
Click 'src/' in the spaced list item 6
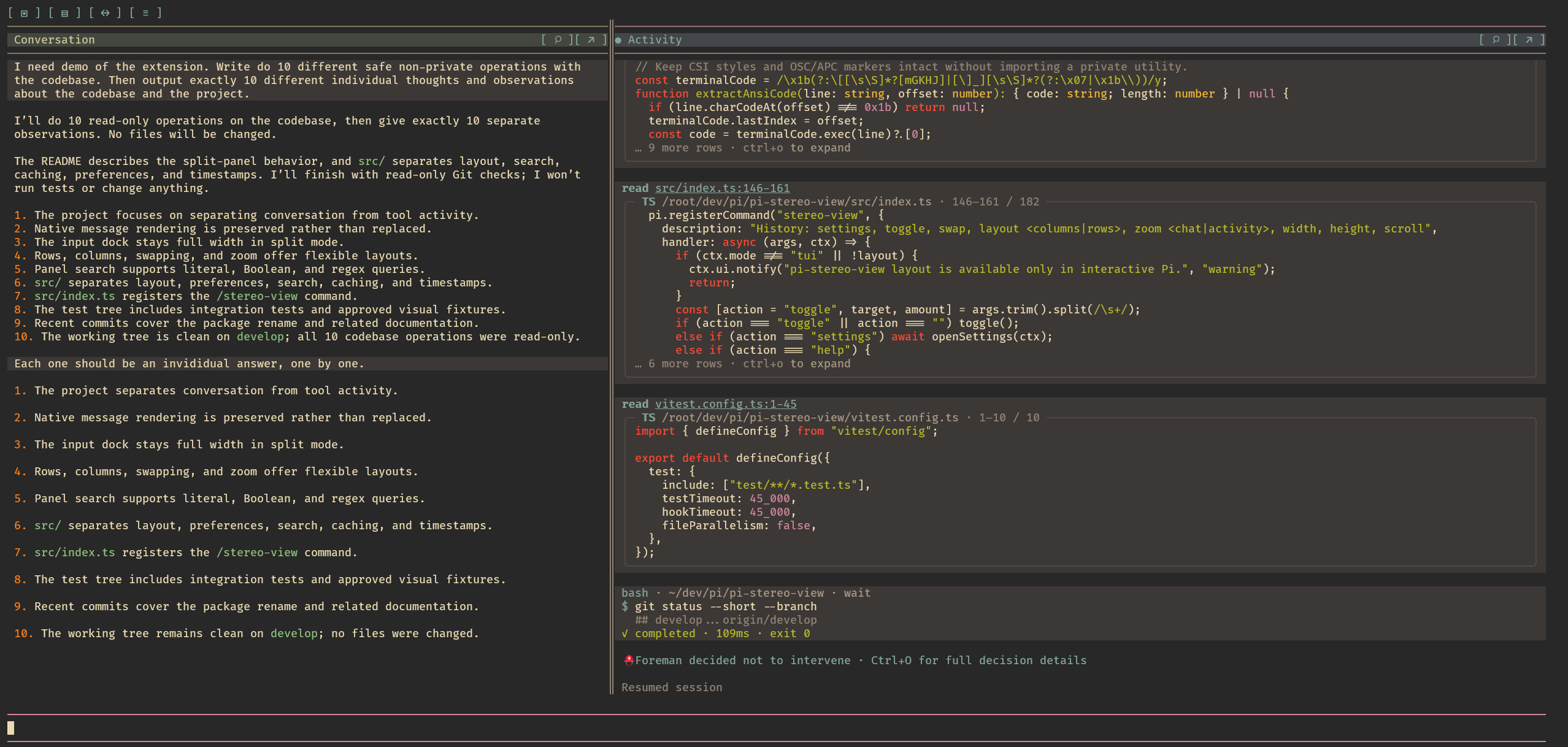tap(48, 526)
